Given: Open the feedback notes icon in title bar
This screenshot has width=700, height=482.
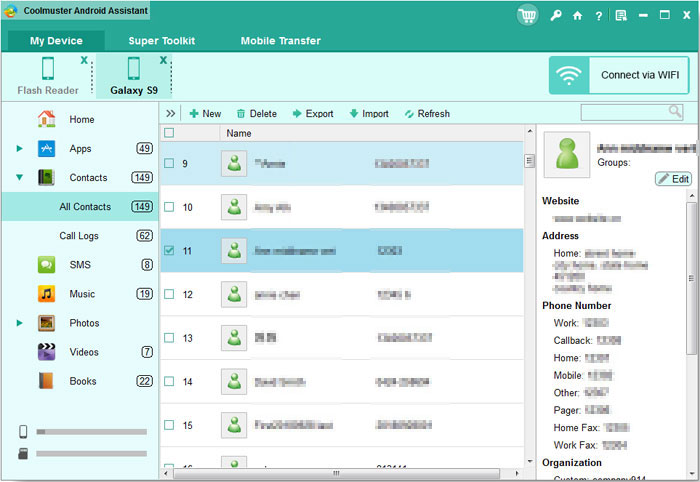Looking at the screenshot, I should click(621, 16).
